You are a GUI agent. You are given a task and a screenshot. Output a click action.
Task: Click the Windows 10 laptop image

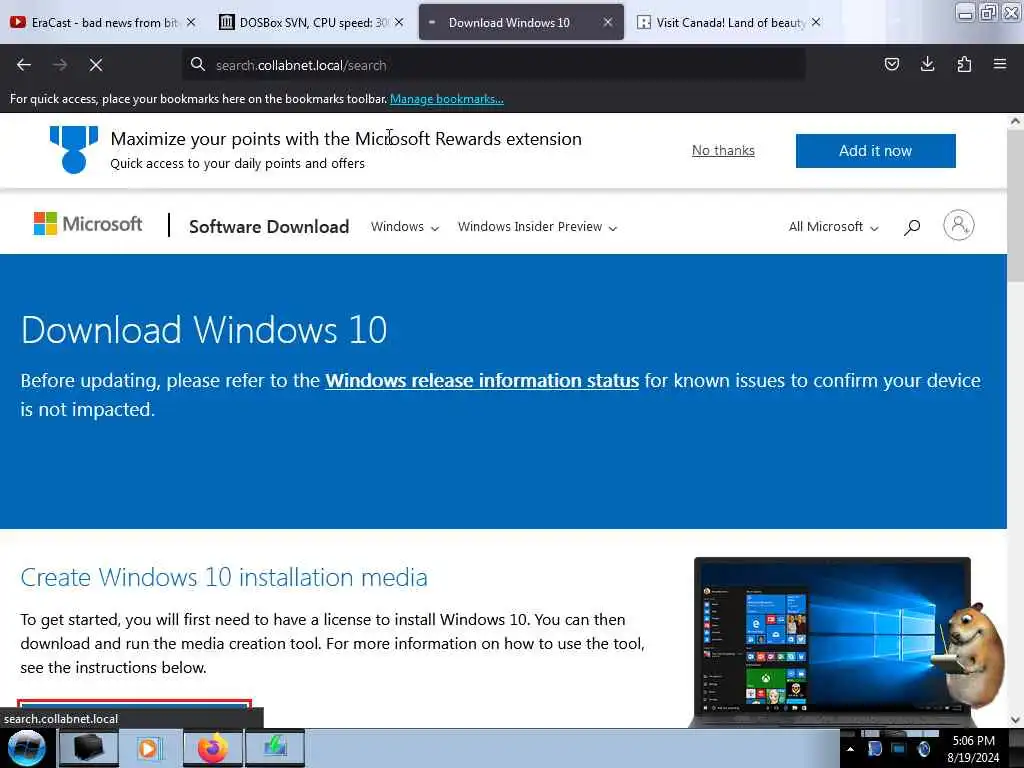832,642
